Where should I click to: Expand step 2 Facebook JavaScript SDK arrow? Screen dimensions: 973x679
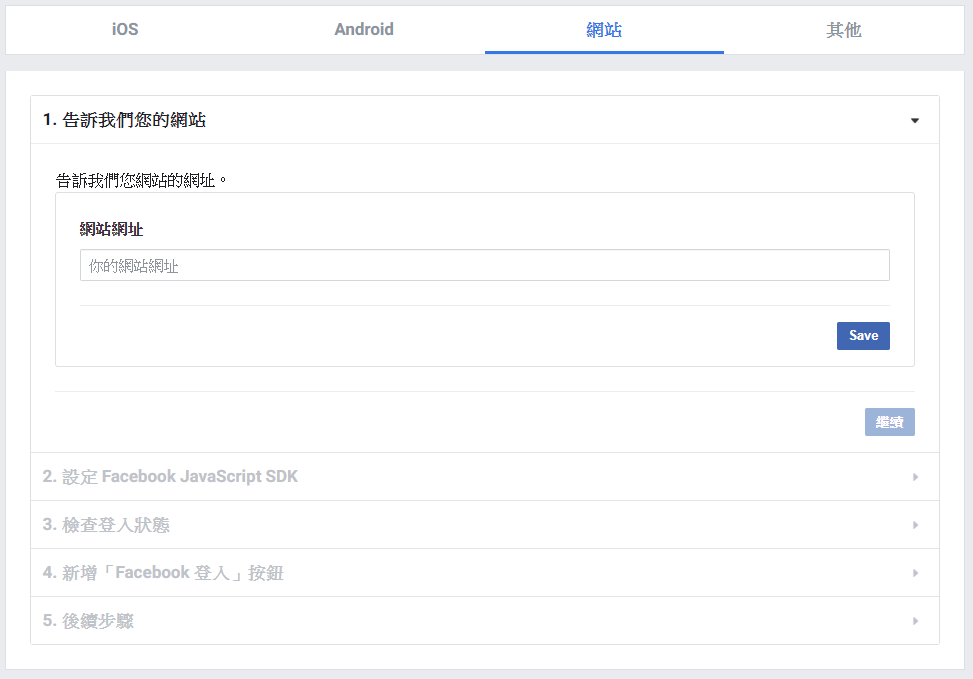pyautogui.click(x=915, y=477)
